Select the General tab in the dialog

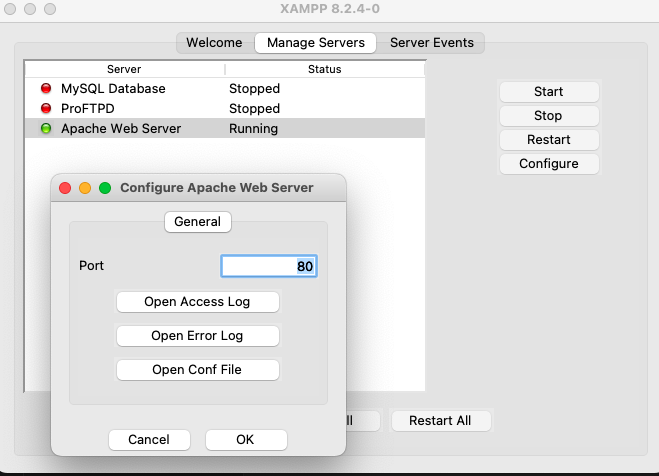pyautogui.click(x=198, y=221)
